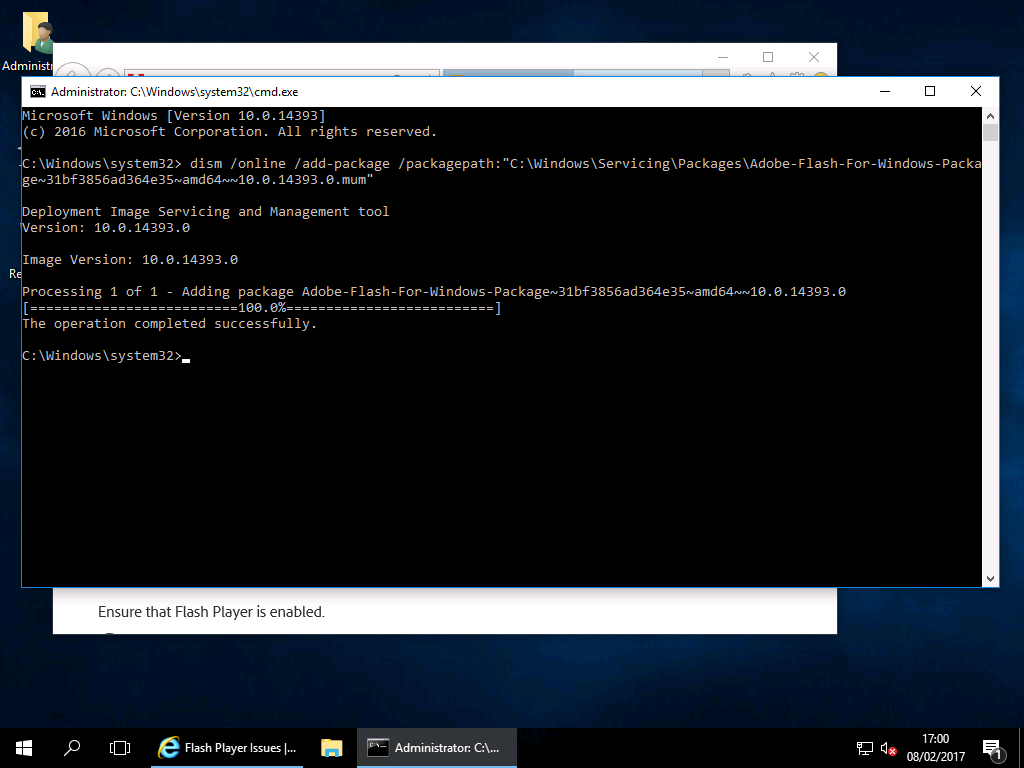The width and height of the screenshot is (1024, 768).
Task: Click "The operation completed successfully." message
Action: click(169, 324)
